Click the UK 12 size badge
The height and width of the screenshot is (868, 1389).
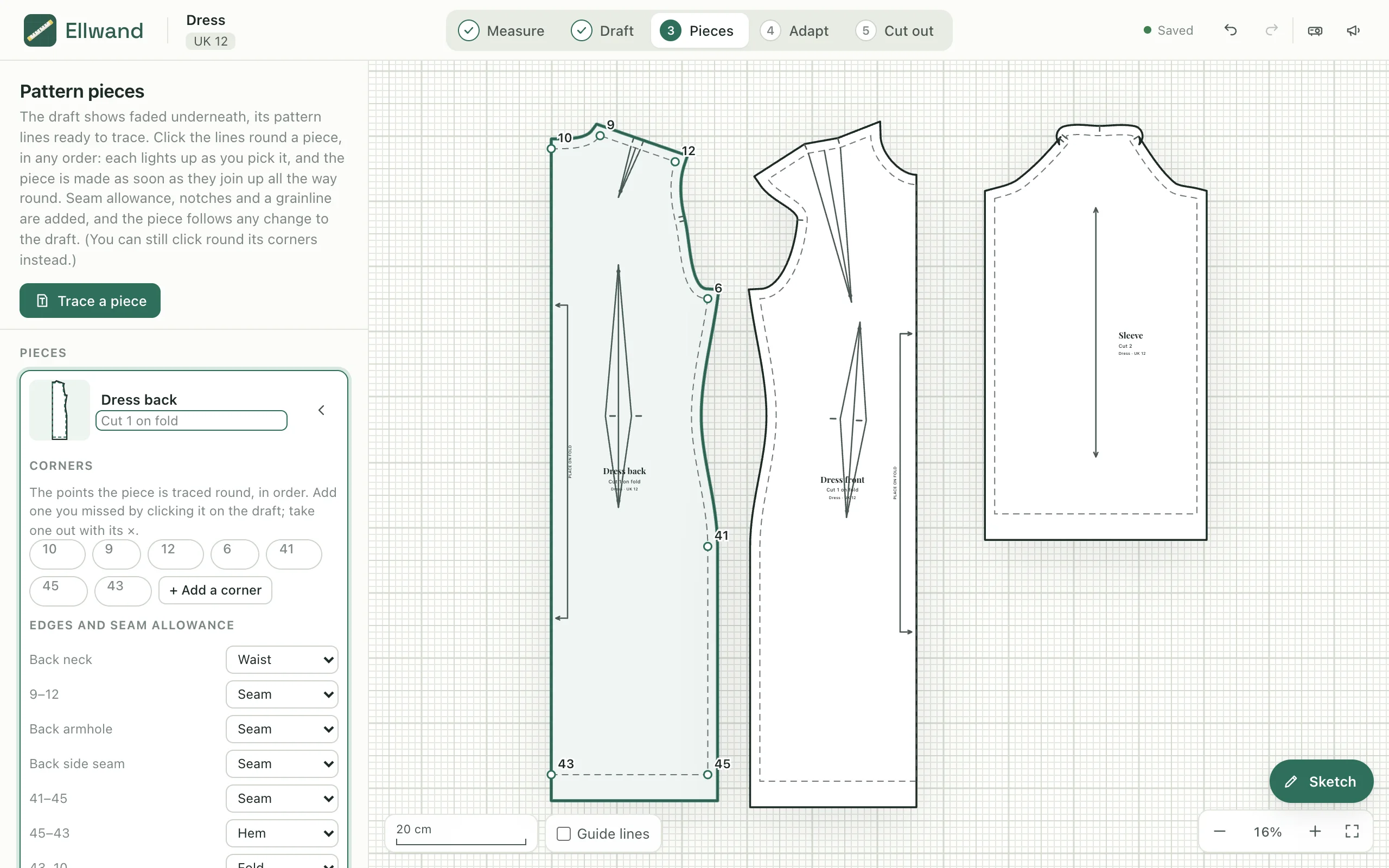tap(210, 41)
